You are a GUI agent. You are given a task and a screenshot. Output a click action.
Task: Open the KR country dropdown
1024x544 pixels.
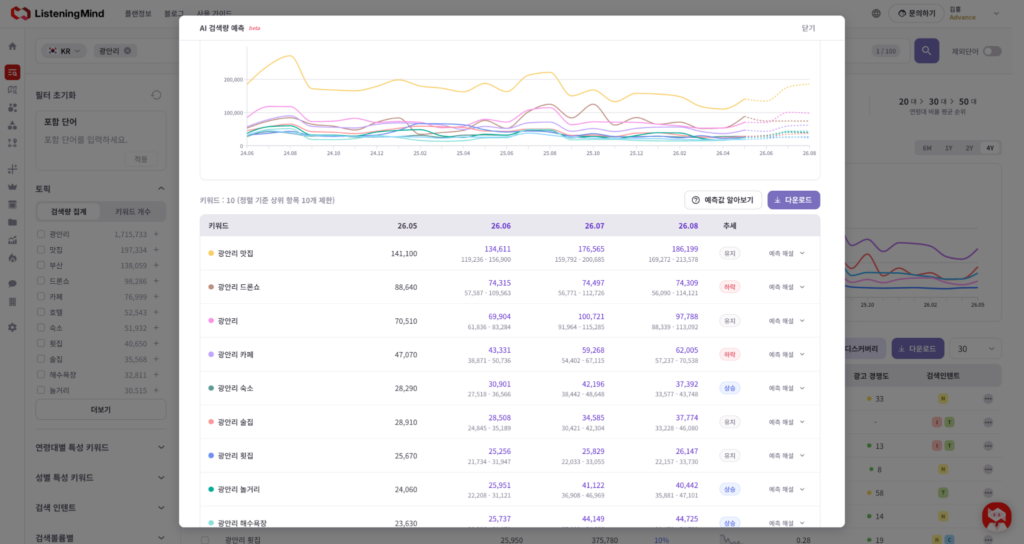64,51
